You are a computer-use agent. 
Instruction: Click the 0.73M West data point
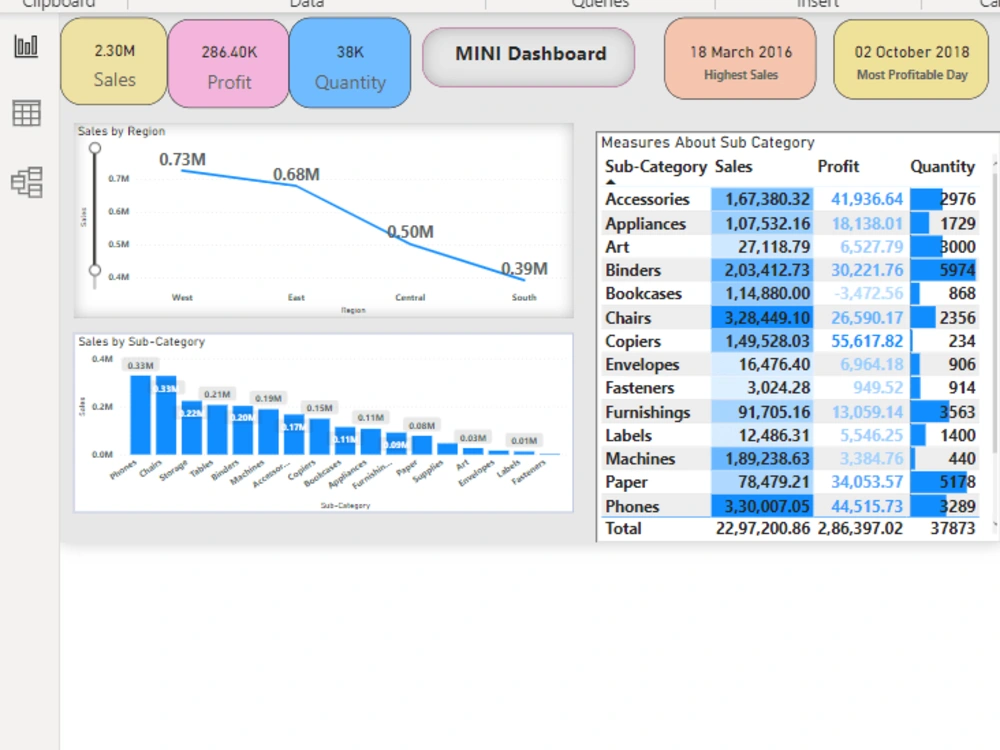[181, 170]
